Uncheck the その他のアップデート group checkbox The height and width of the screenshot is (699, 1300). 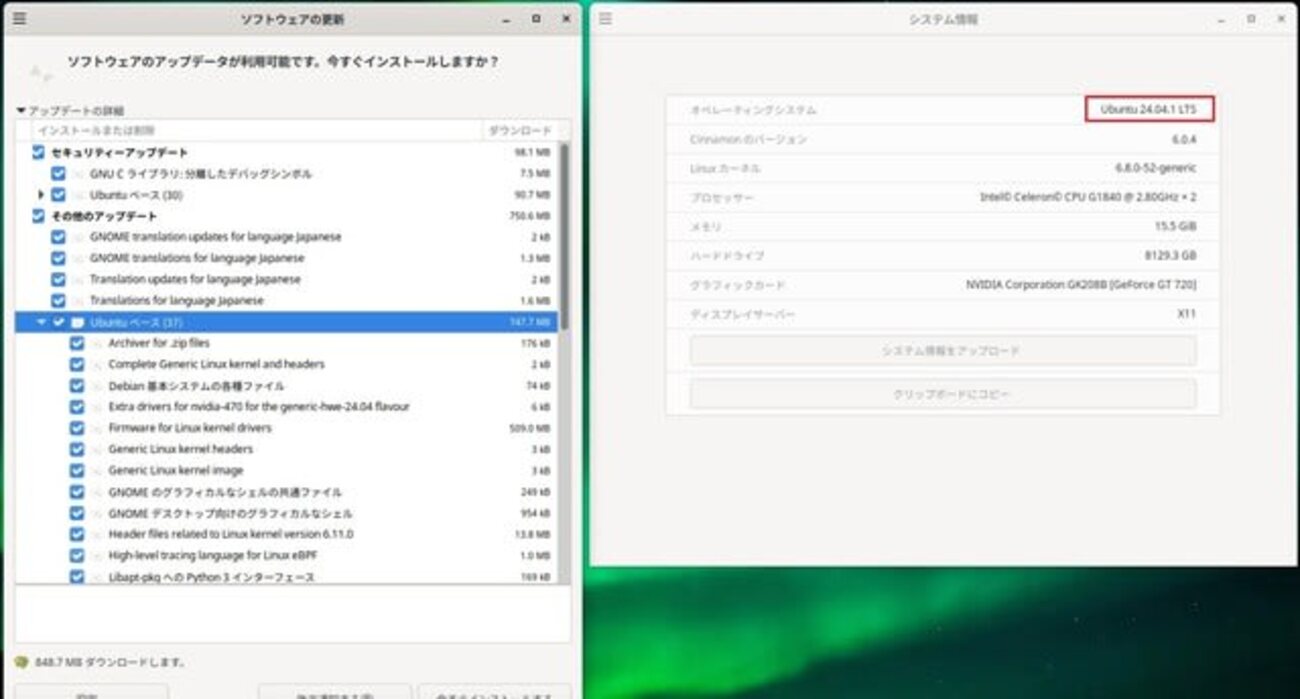tap(38, 216)
